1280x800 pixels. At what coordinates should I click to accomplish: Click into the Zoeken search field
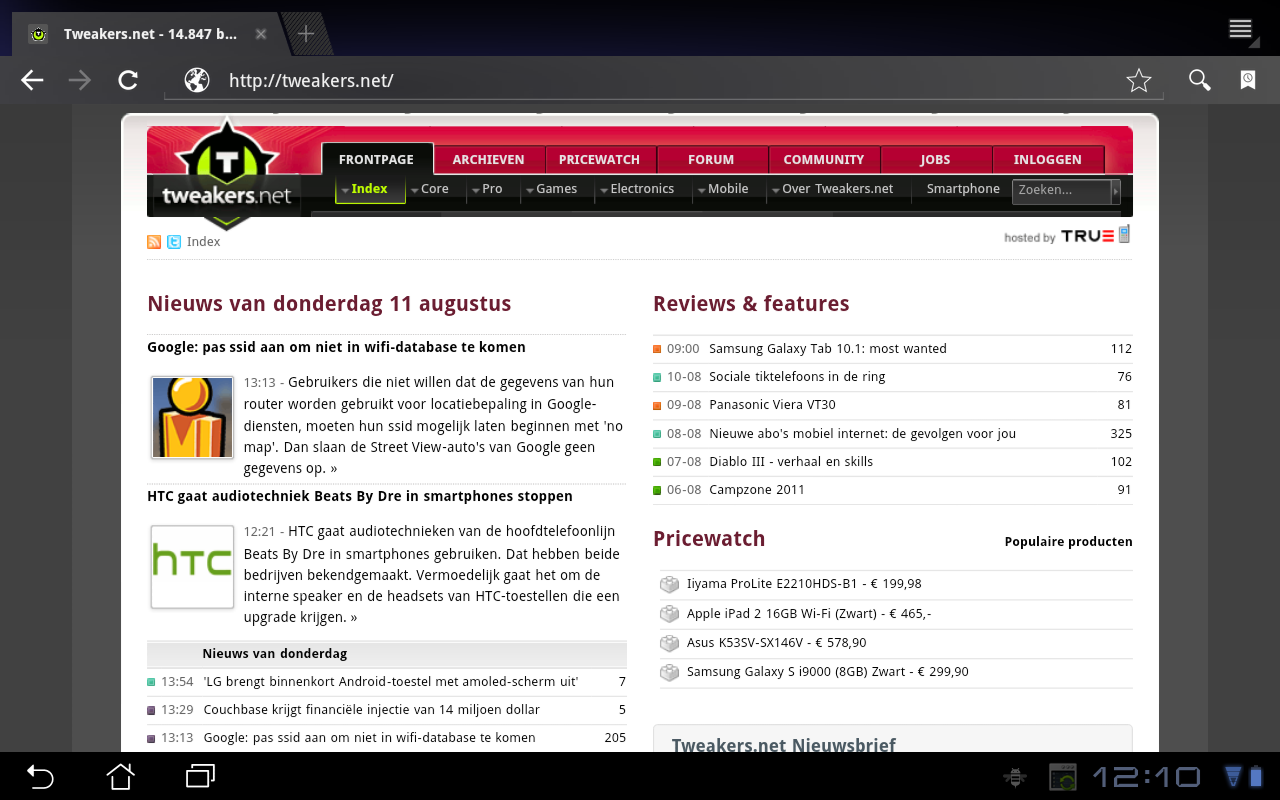pyautogui.click(x=1061, y=191)
